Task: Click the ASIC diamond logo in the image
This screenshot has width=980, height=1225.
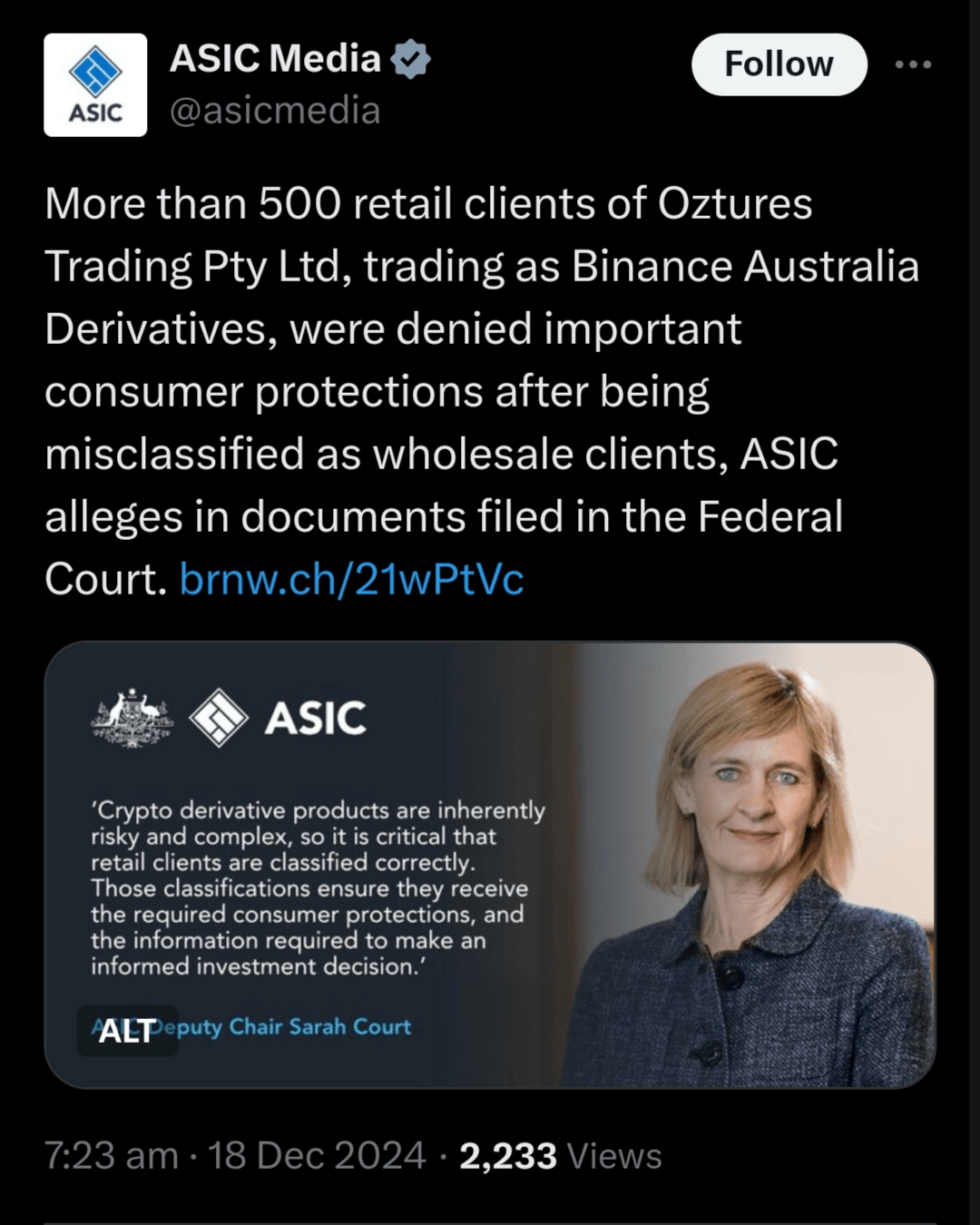Action: [x=219, y=718]
